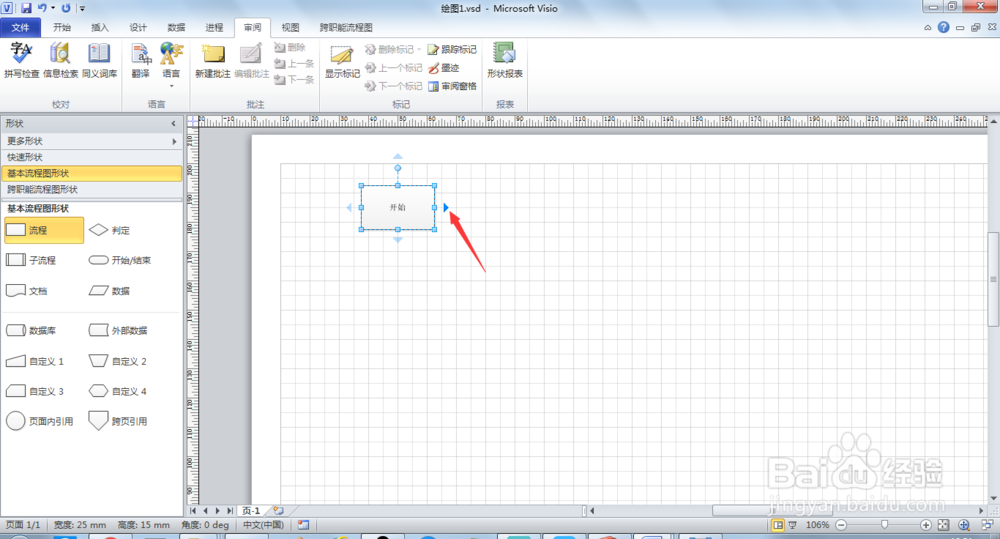Minimize the ribbon with caret icon
Screen dimensions: 1000x539
[x=927, y=27]
